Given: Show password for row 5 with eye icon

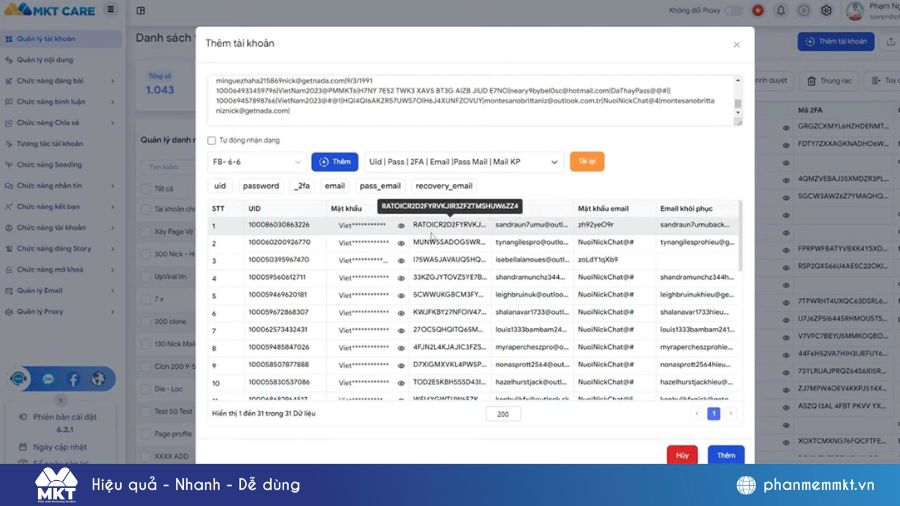Looking at the screenshot, I should tap(401, 295).
